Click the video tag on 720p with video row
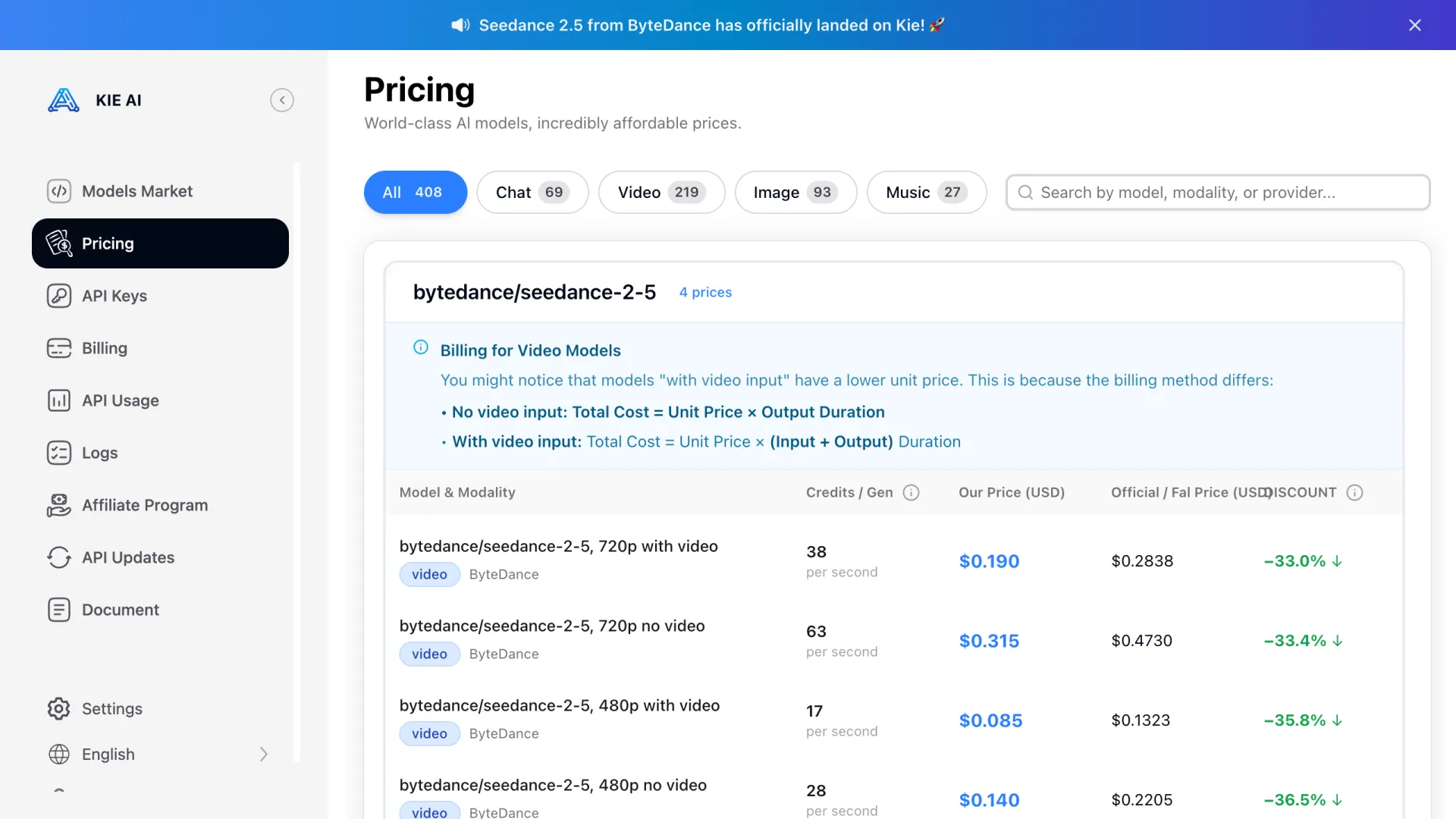This screenshot has width=1456, height=819. click(x=430, y=575)
